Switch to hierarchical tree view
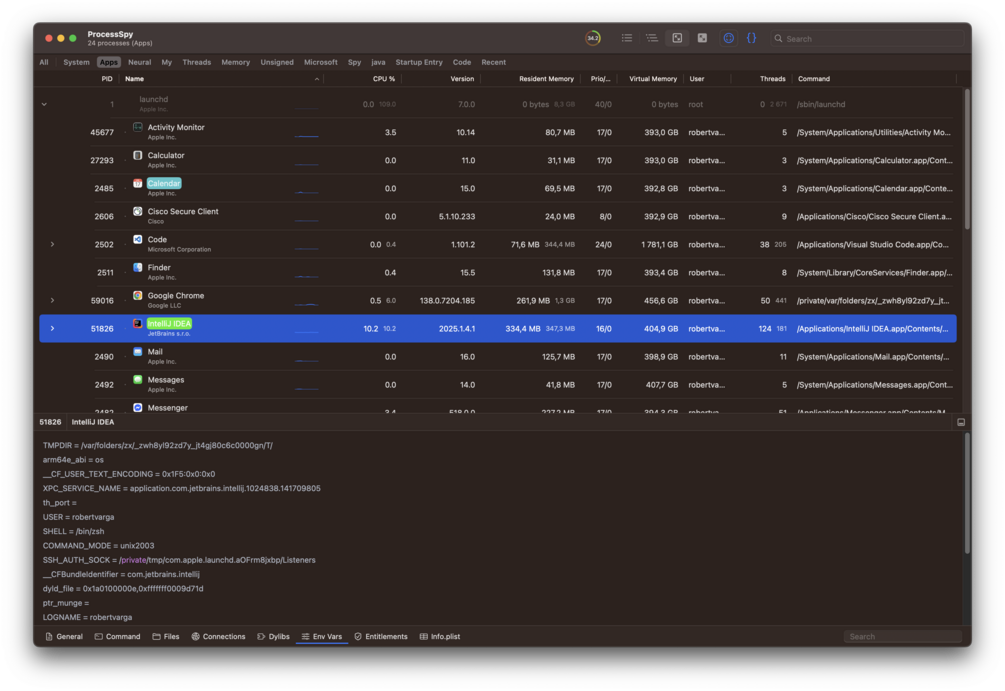This screenshot has height=691, width=1005. click(x=652, y=38)
